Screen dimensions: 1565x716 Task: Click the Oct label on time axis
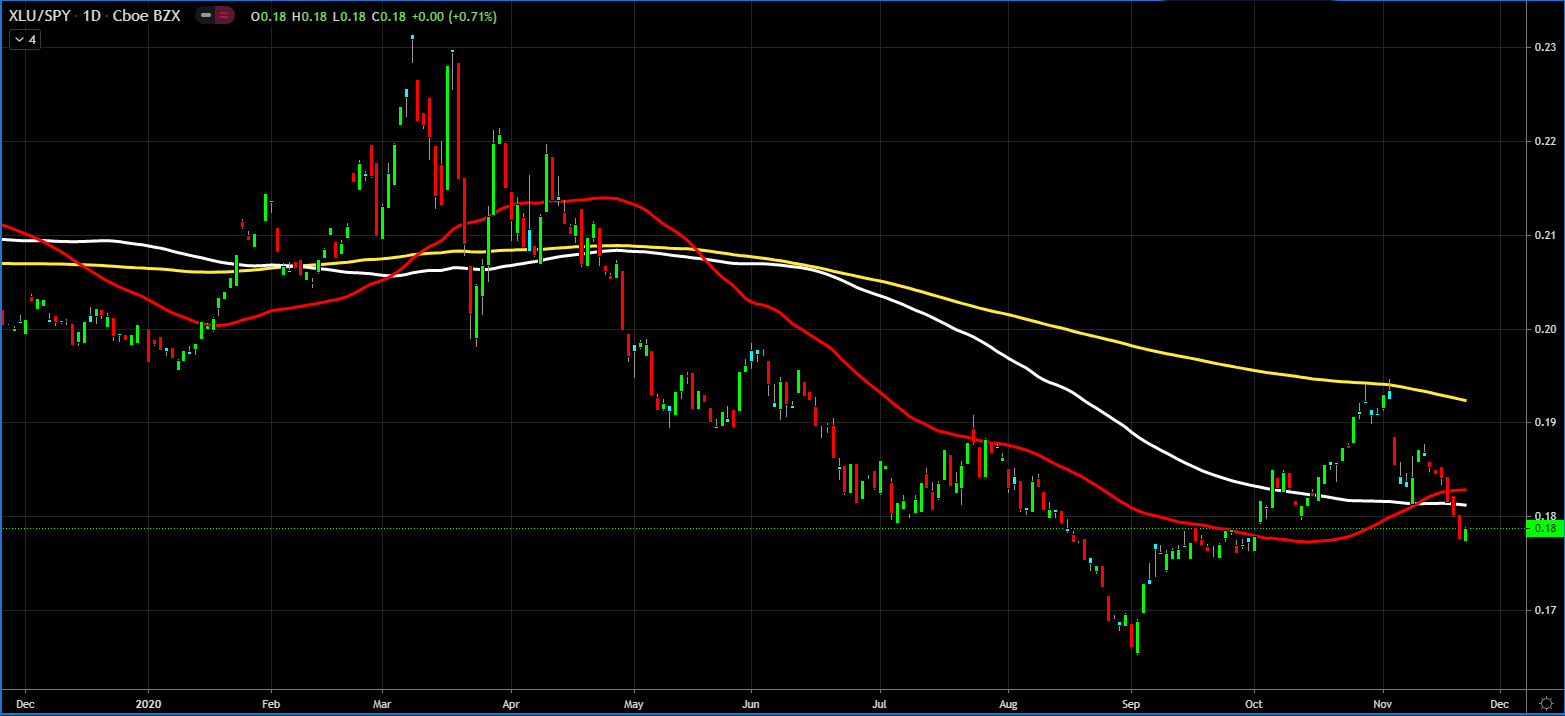(1253, 703)
